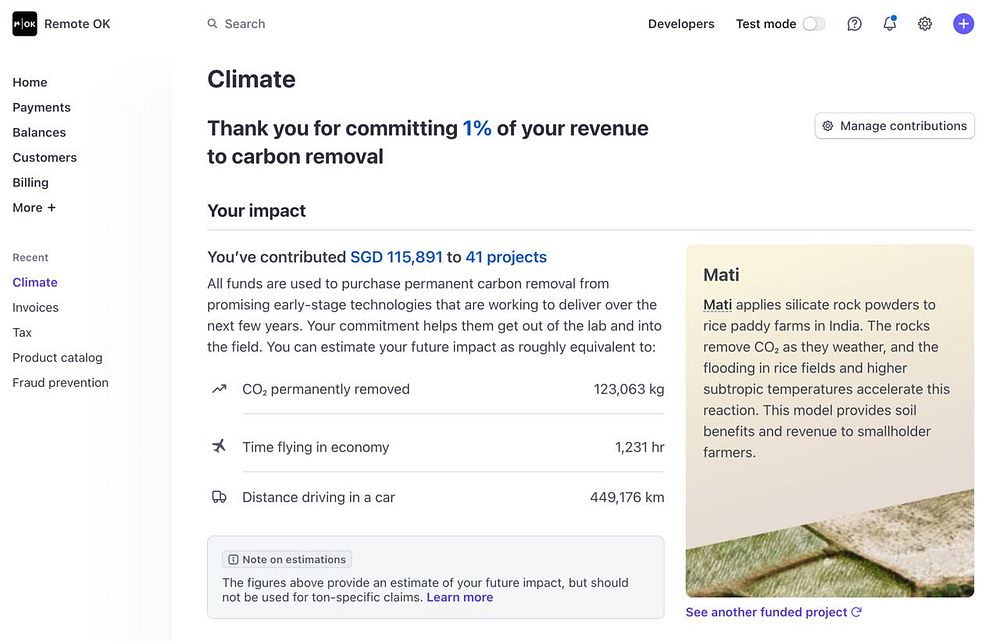Expand the More sidebar menu
Screen dimensions: 1000x641
[34, 208]
